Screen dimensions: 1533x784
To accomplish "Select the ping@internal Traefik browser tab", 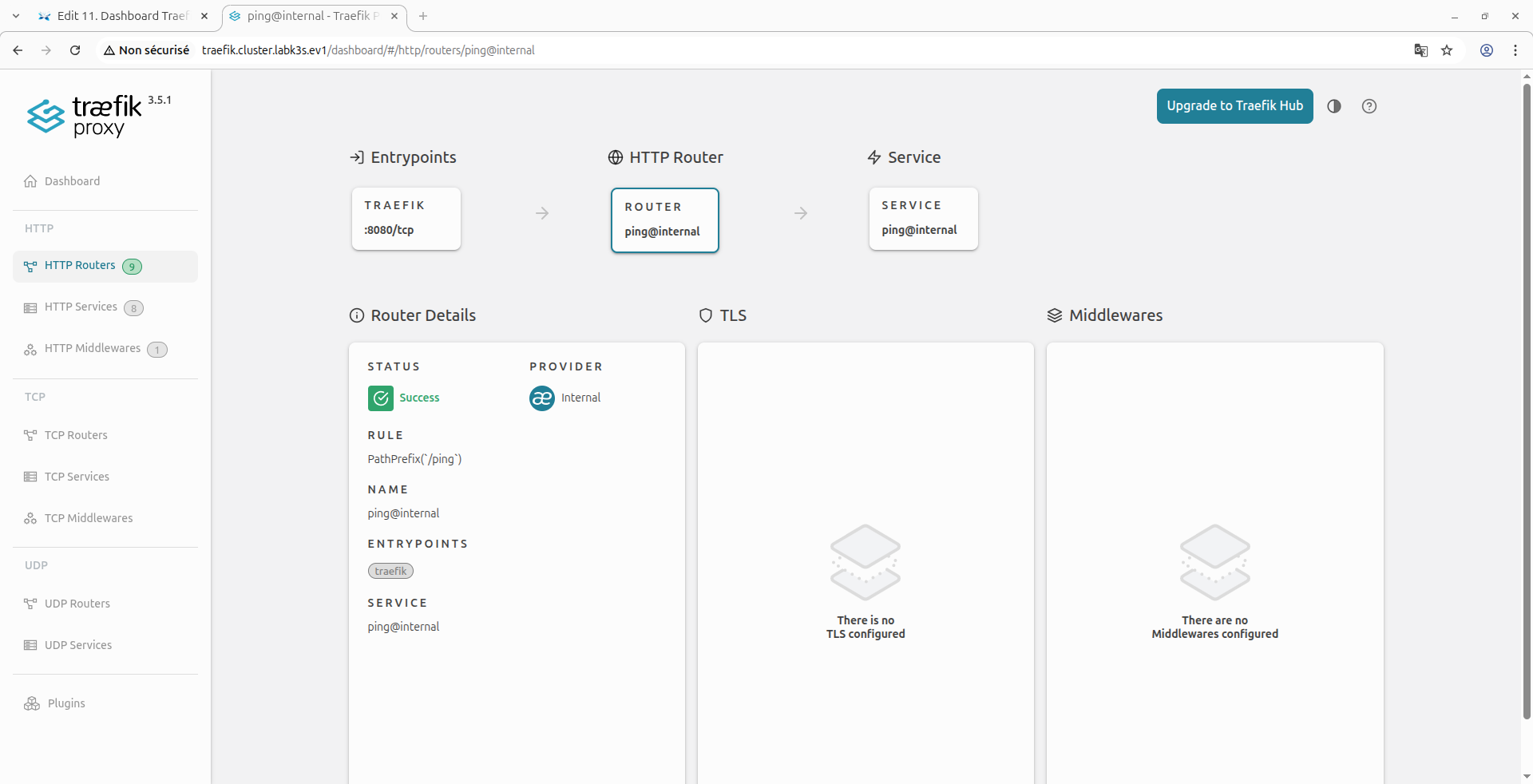I will (x=313, y=16).
